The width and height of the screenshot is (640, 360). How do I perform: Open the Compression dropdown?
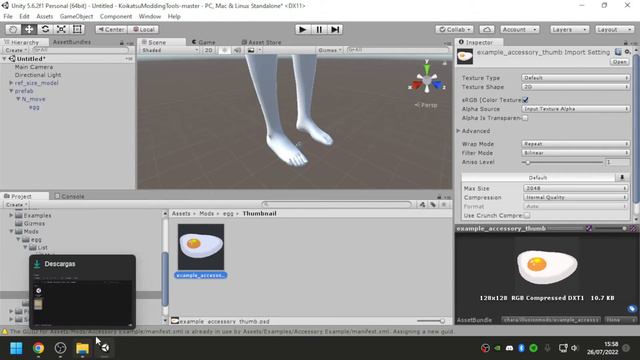click(x=576, y=197)
